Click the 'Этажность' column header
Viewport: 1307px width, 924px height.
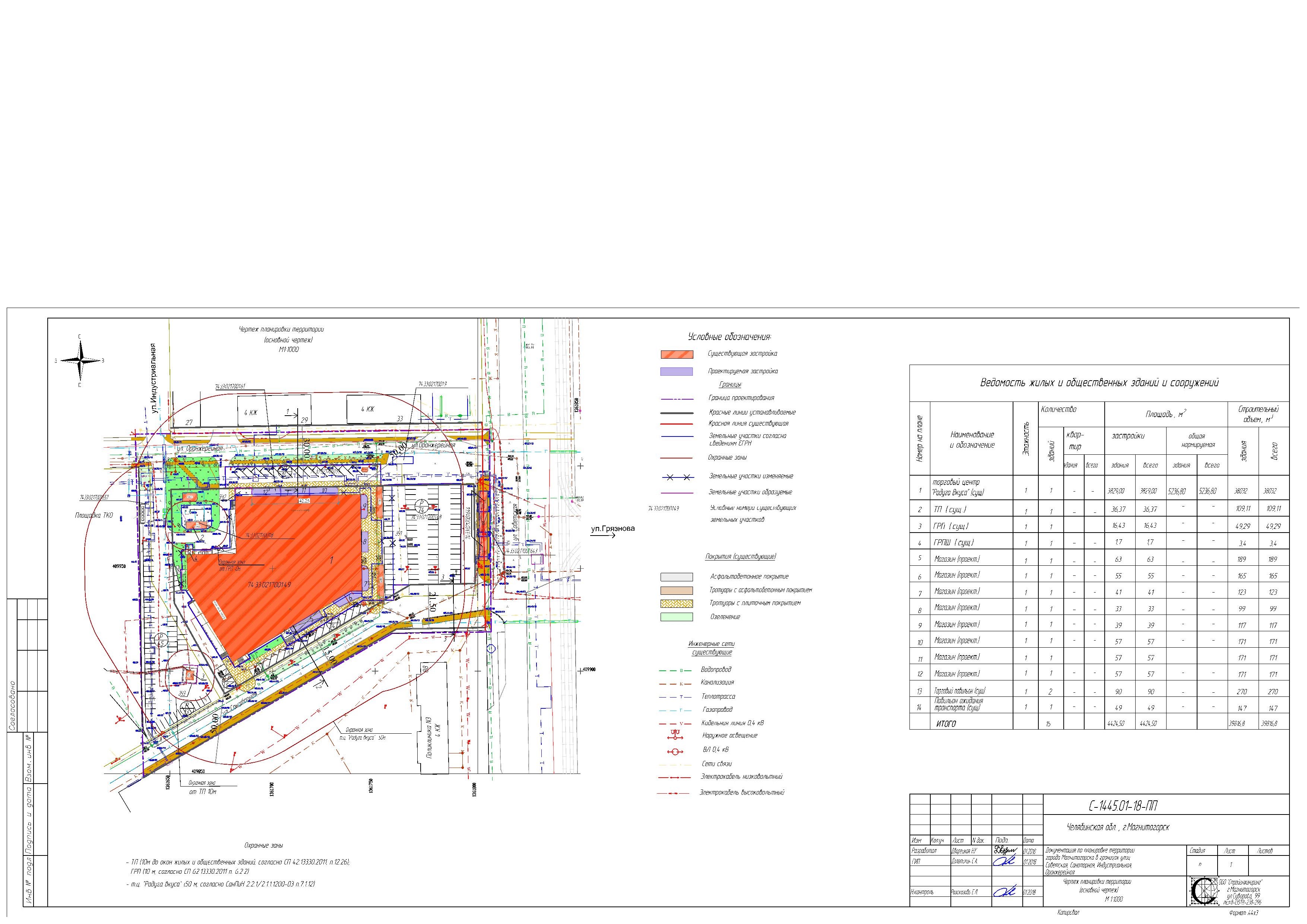pyautogui.click(x=1025, y=439)
